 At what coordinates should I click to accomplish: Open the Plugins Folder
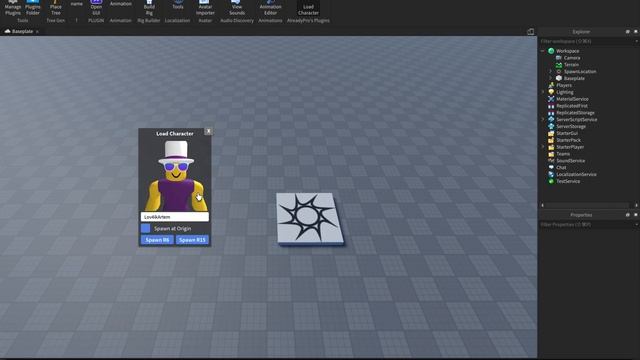pyautogui.click(x=33, y=8)
